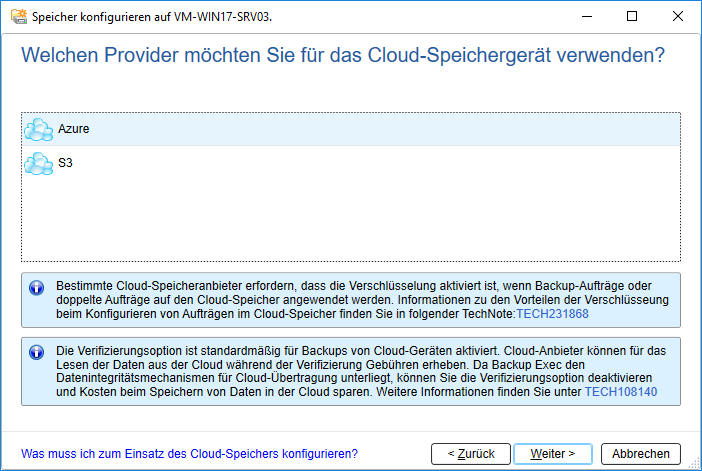Image resolution: width=702 pixels, height=471 pixels.
Task: Go back with the Zurück button
Action: (471, 453)
